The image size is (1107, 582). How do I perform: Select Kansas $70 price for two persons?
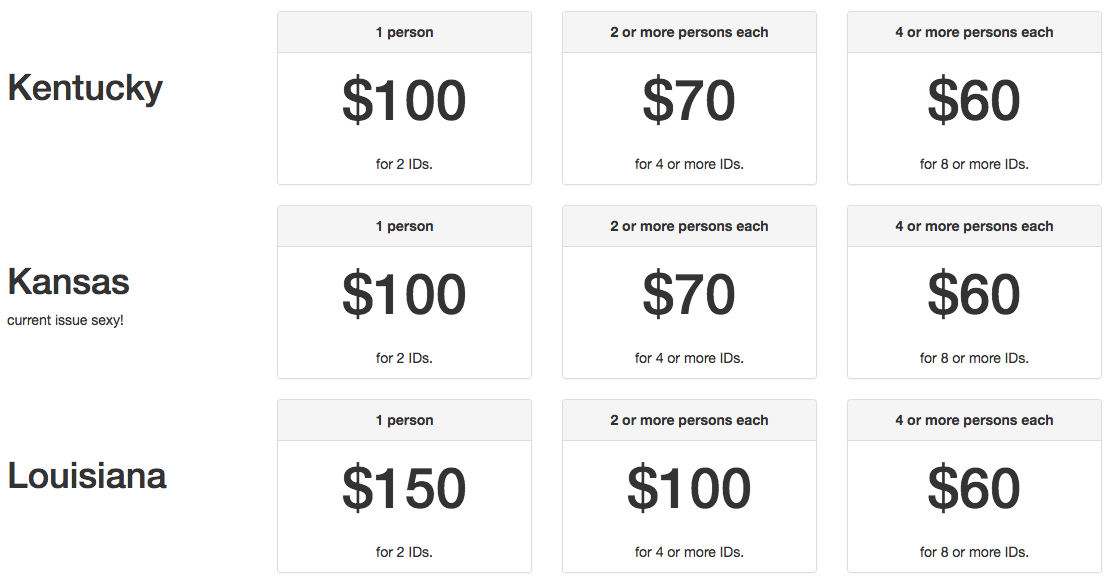pos(689,294)
